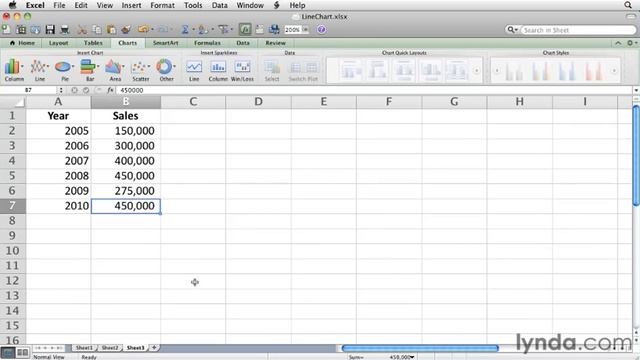640x360 pixels.
Task: Select column C header
Action: click(193, 102)
